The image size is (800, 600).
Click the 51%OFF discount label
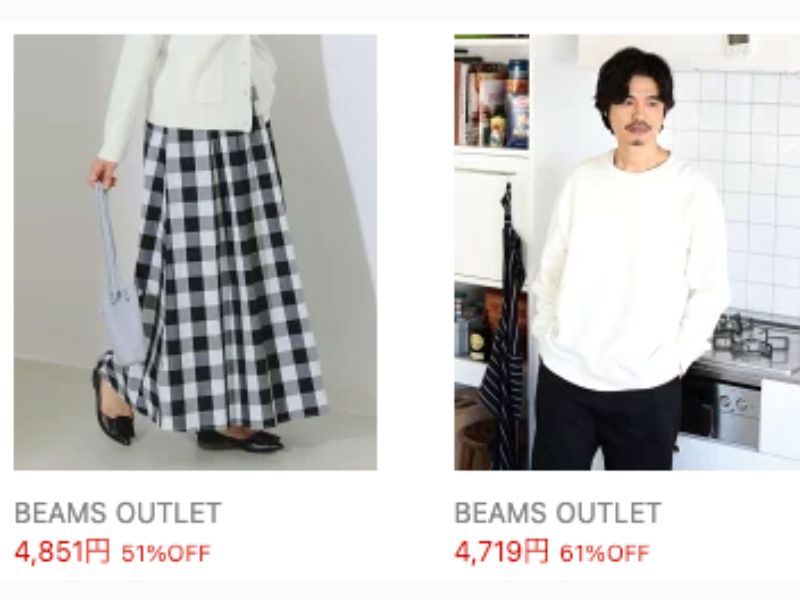pyautogui.click(x=166, y=554)
